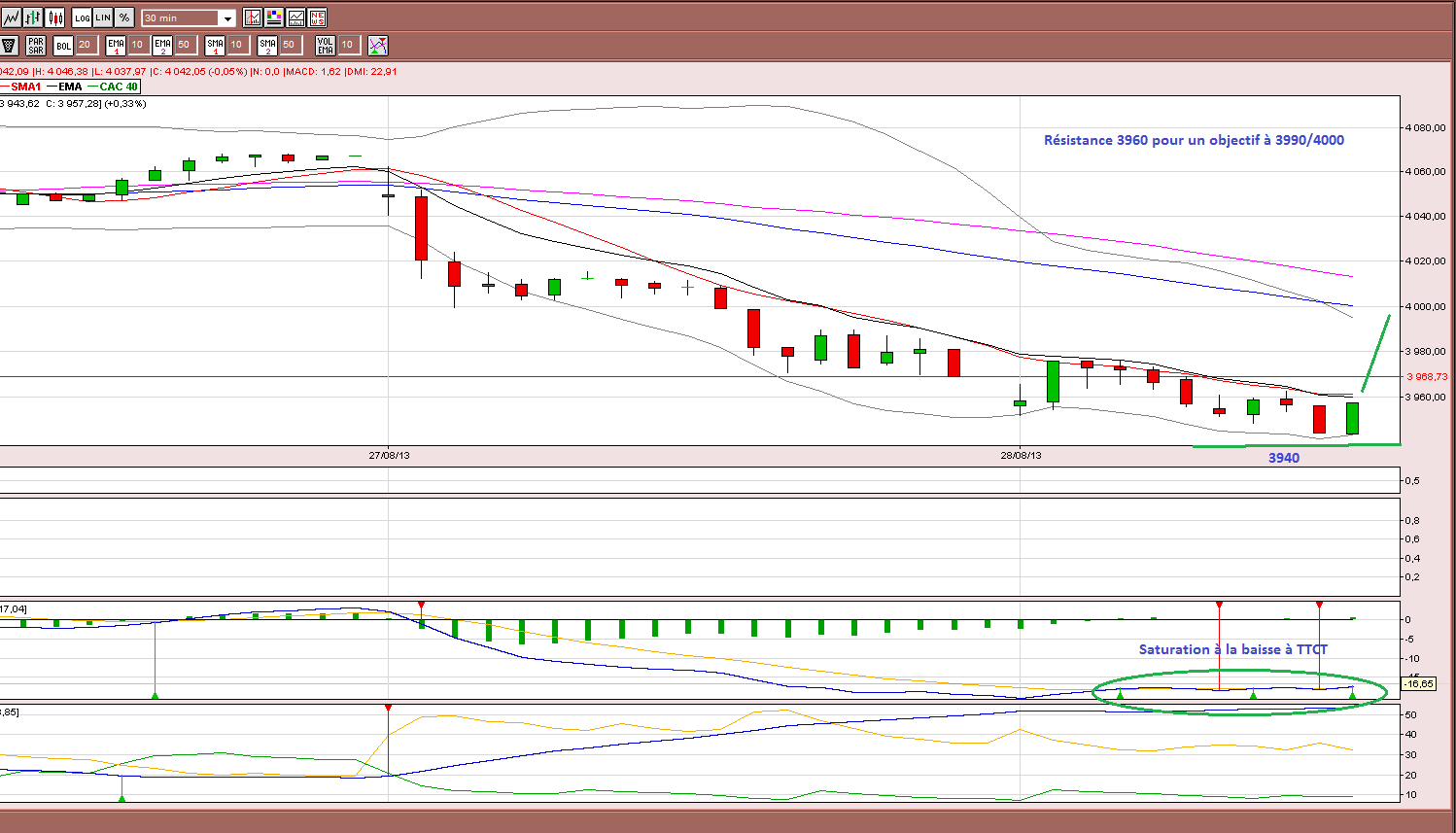This screenshot has width=1456, height=833.
Task: Enable the PAR SAR indicator
Action: [x=36, y=45]
